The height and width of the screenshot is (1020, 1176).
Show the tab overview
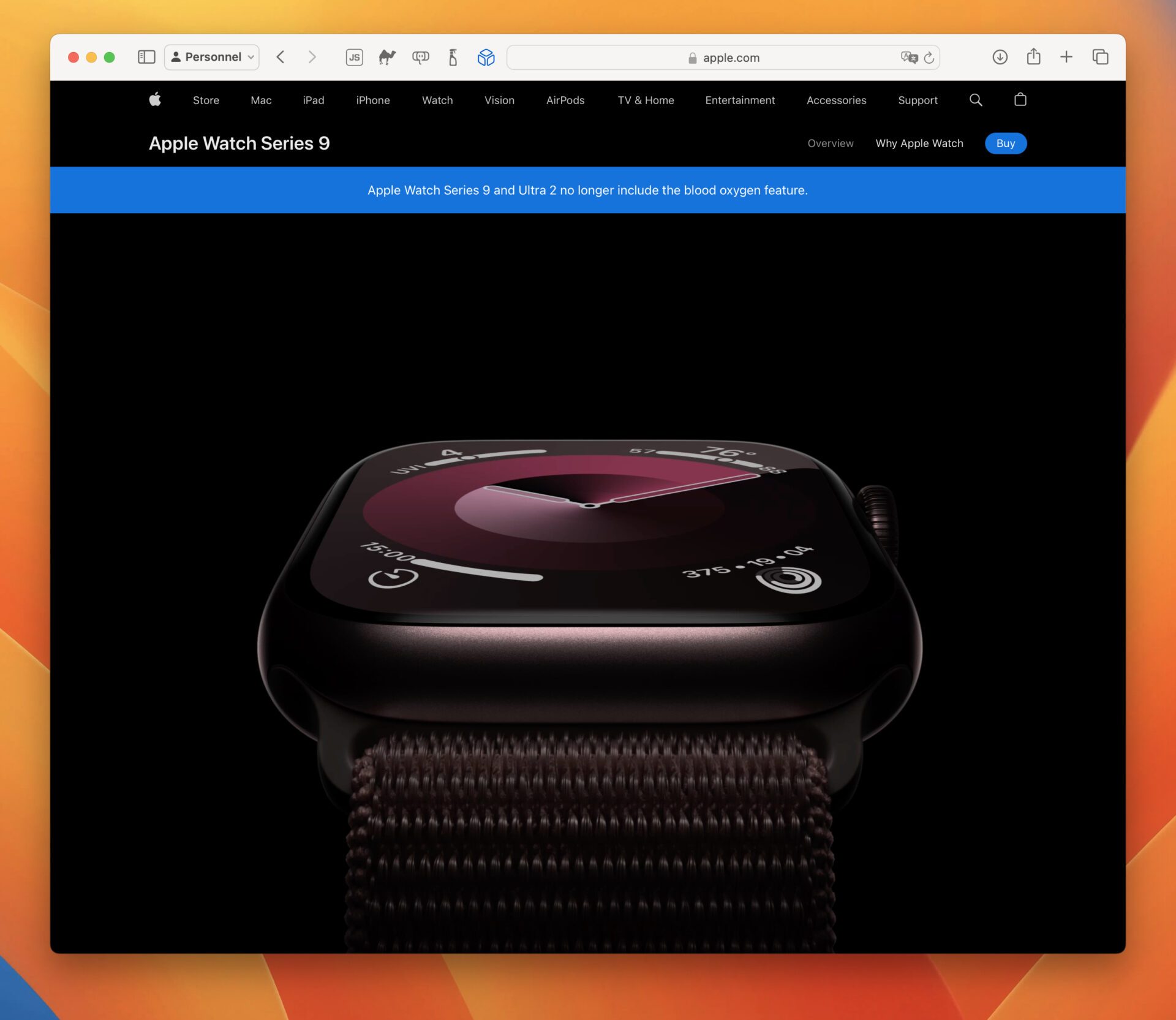click(1101, 57)
